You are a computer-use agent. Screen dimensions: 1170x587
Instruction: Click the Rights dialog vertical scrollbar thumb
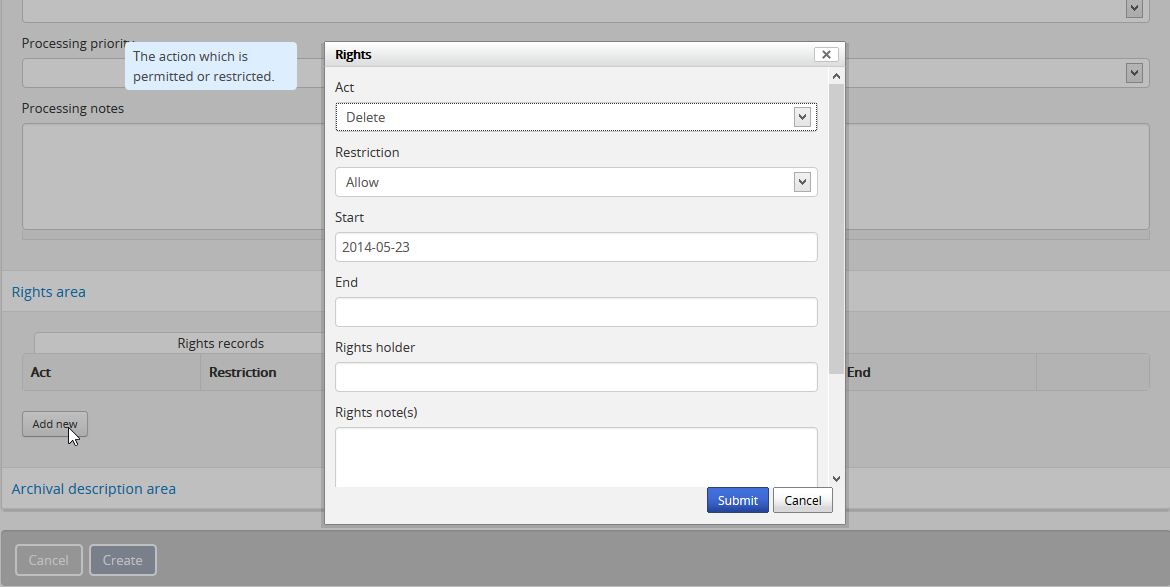[836, 230]
